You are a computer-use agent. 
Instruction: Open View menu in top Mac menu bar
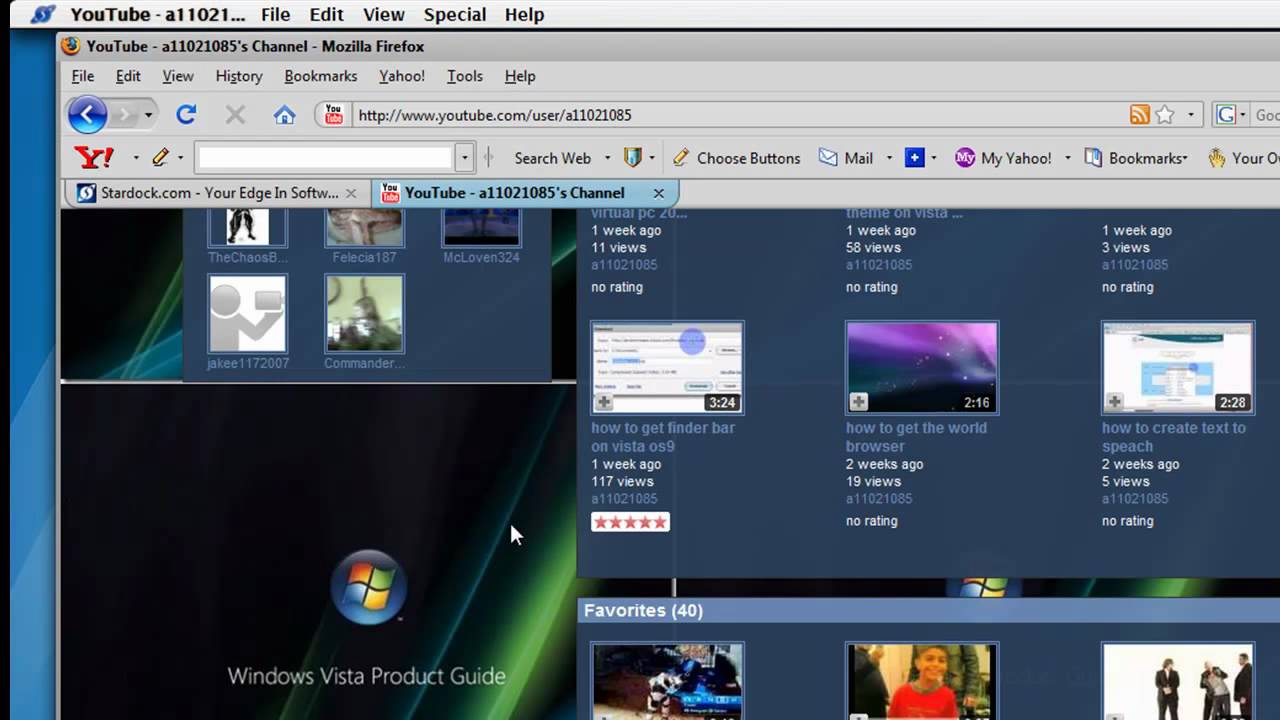(384, 14)
